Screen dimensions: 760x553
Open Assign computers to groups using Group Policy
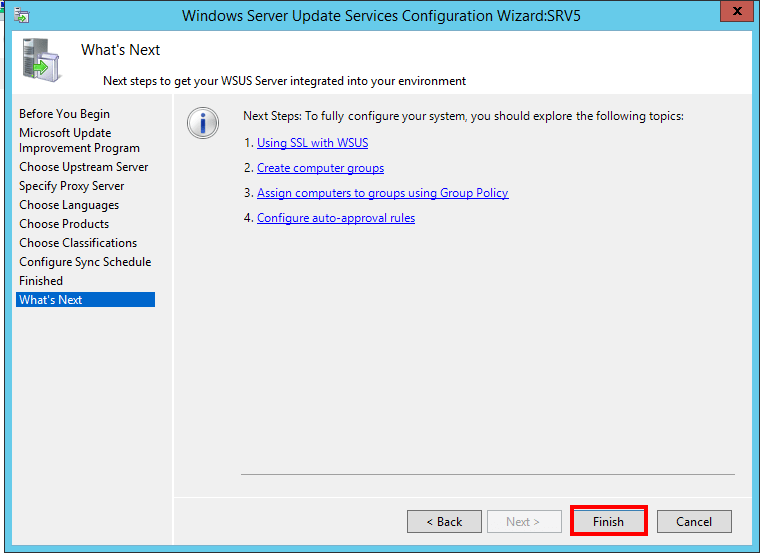pos(382,193)
